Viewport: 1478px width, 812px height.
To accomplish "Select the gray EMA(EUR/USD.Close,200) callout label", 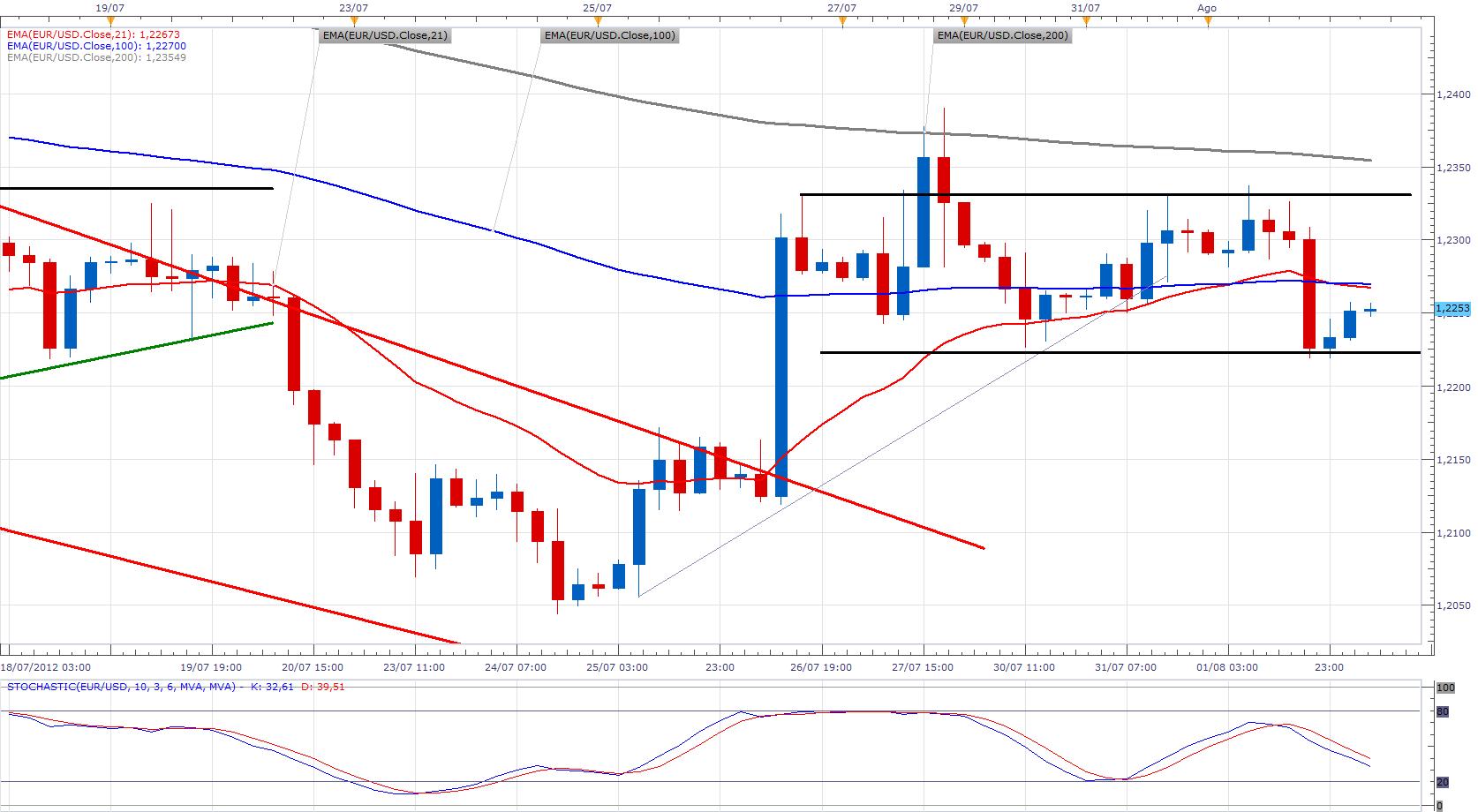I will coord(1002,36).
